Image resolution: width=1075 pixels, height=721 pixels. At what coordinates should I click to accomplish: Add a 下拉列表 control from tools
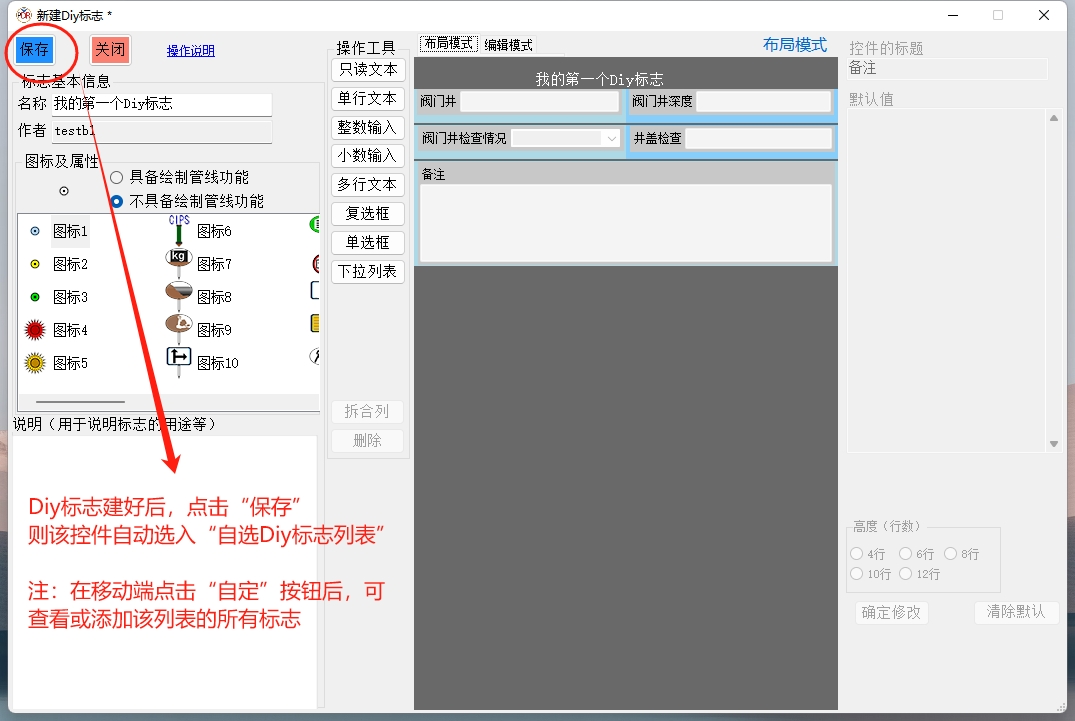click(x=367, y=271)
